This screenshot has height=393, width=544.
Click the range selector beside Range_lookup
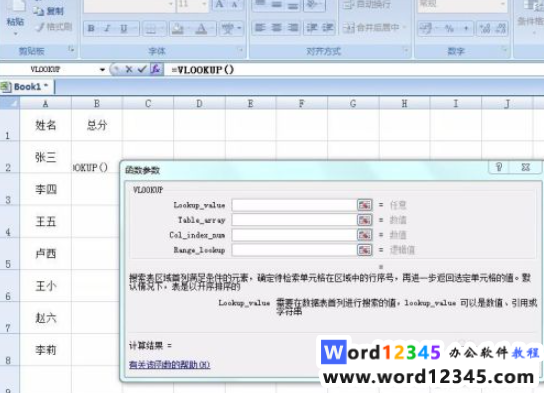tap(364, 250)
